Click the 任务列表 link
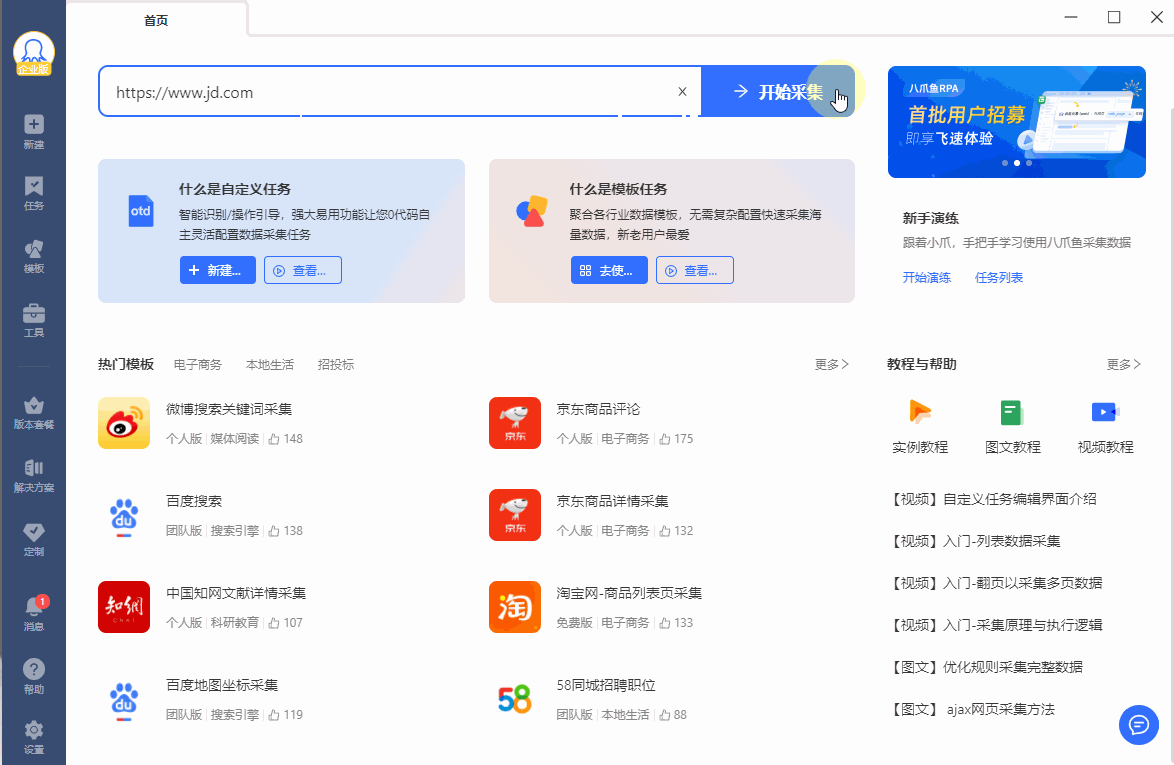 click(999, 278)
